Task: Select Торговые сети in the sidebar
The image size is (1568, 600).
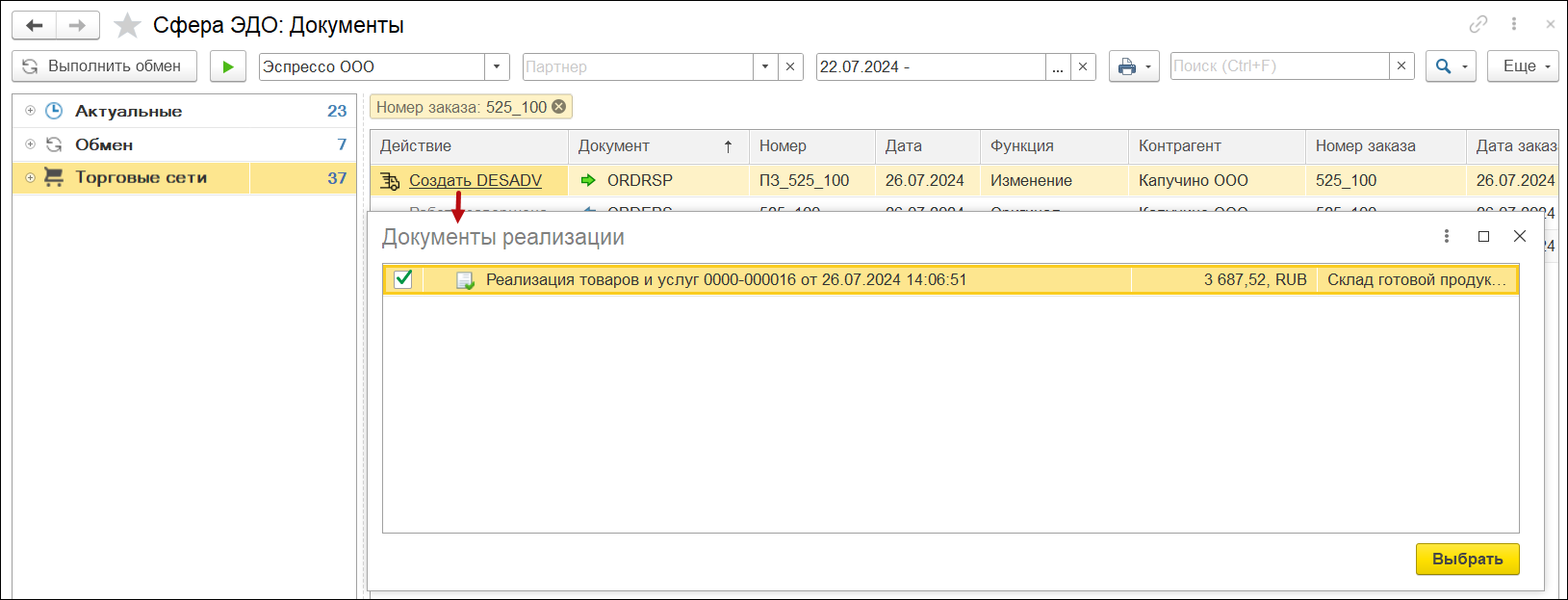Action: (141, 177)
